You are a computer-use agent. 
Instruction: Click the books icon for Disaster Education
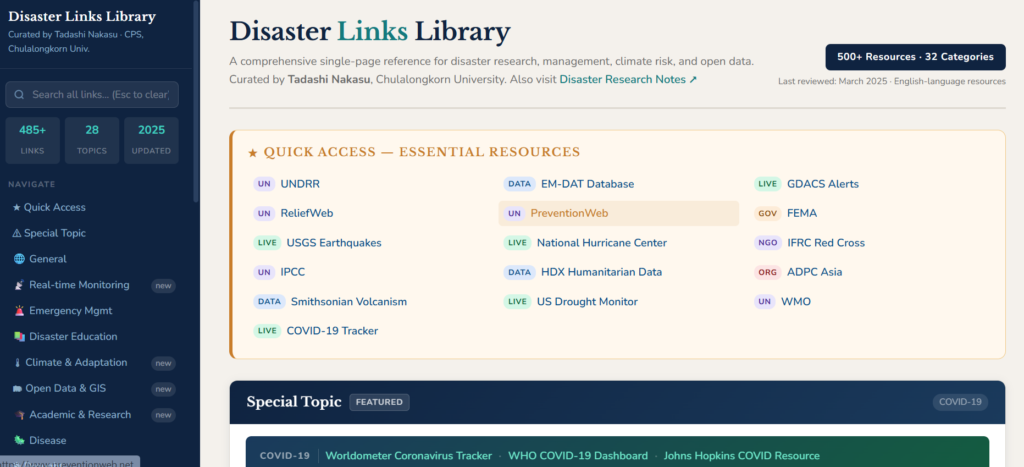click(19, 337)
